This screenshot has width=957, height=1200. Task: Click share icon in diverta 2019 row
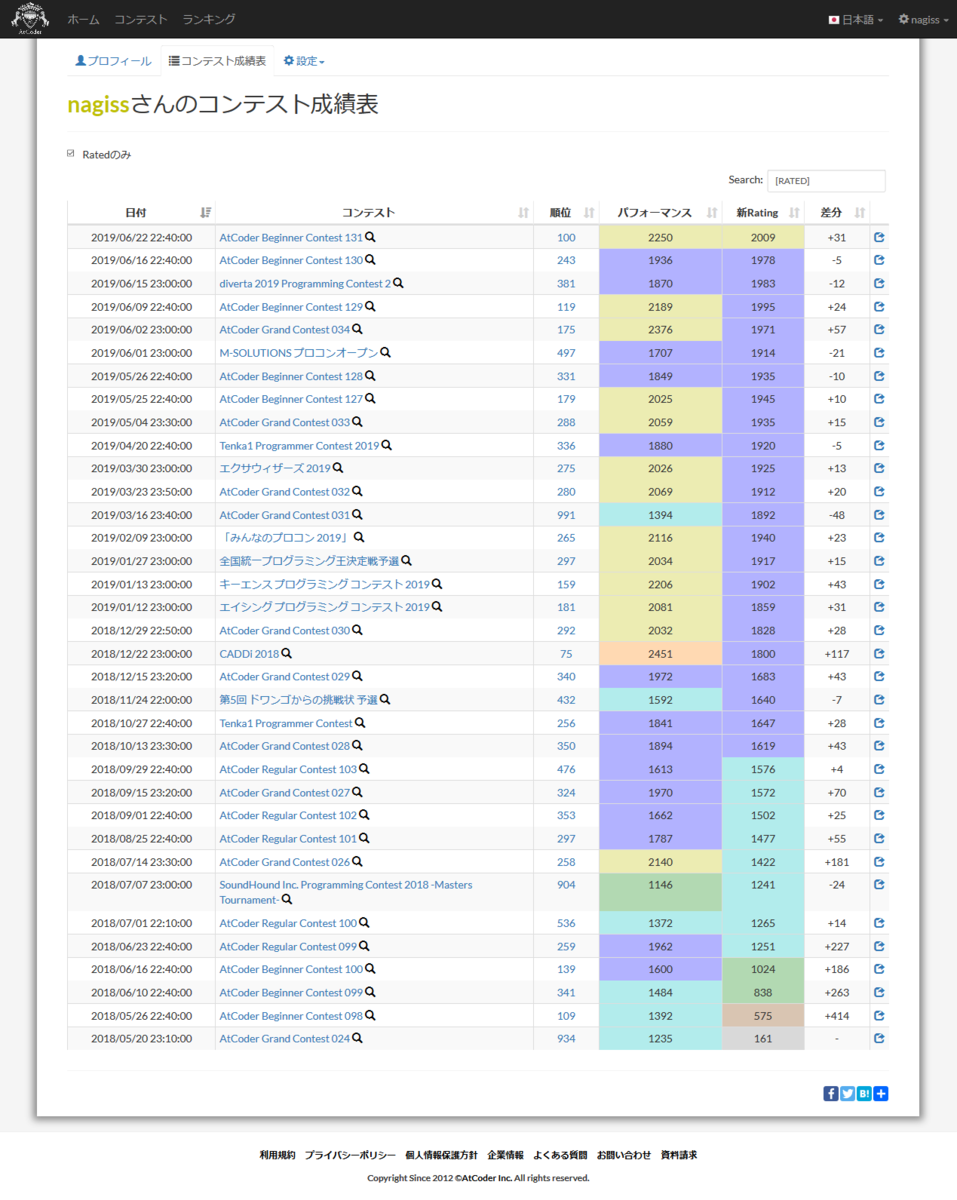pos(879,283)
